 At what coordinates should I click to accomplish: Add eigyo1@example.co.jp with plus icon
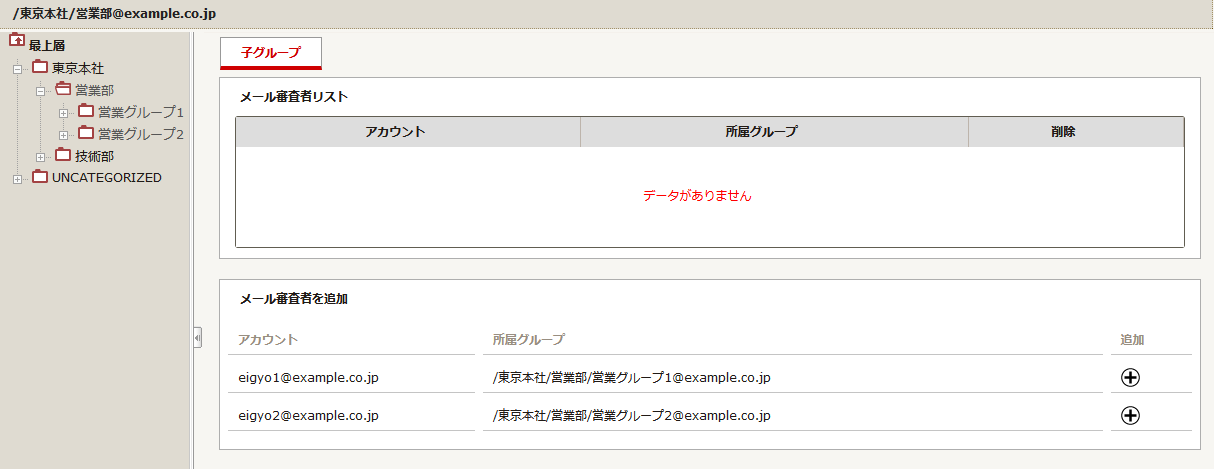tap(1131, 378)
